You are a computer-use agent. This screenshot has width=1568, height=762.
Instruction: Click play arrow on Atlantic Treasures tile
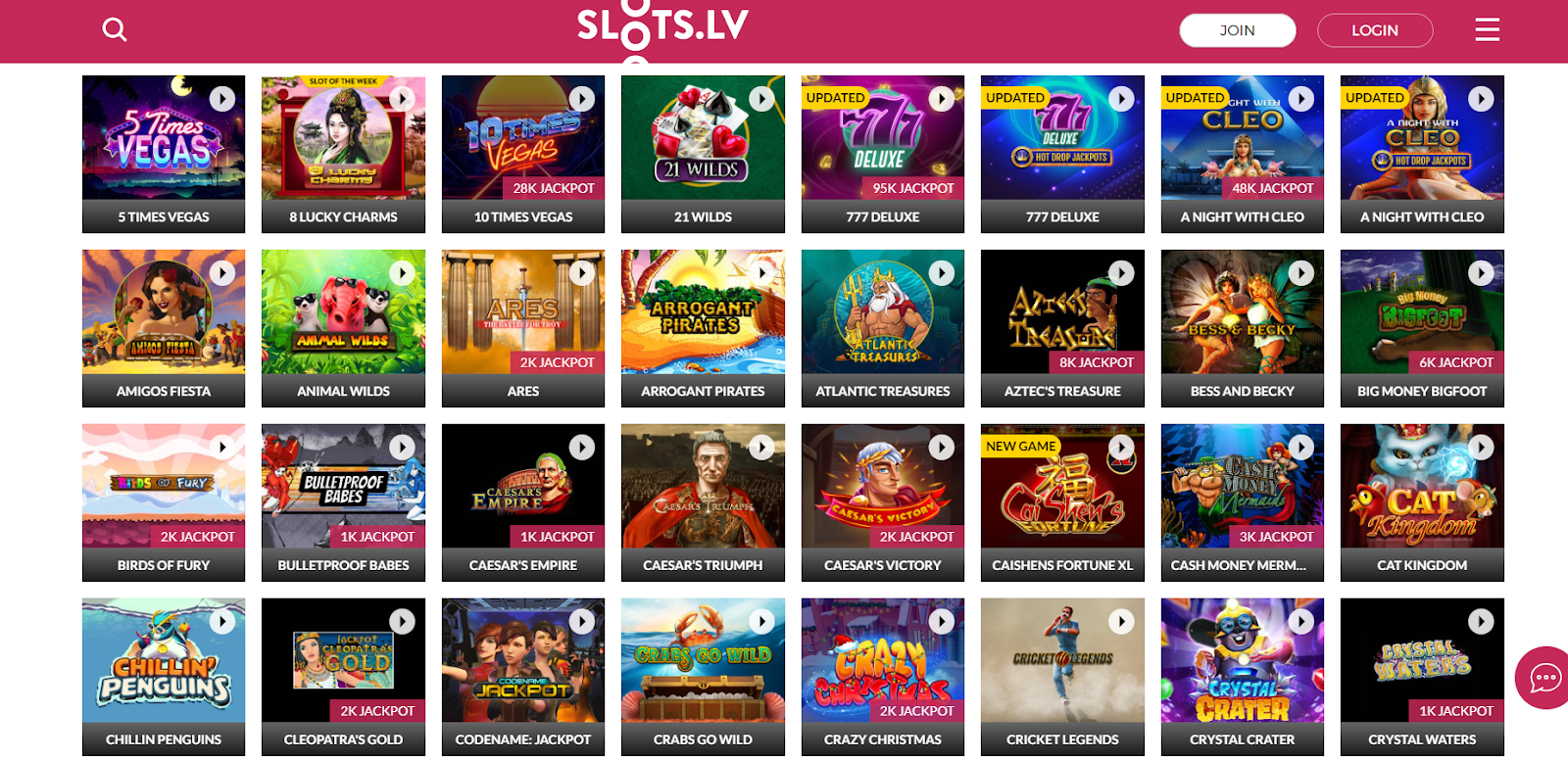(x=942, y=273)
